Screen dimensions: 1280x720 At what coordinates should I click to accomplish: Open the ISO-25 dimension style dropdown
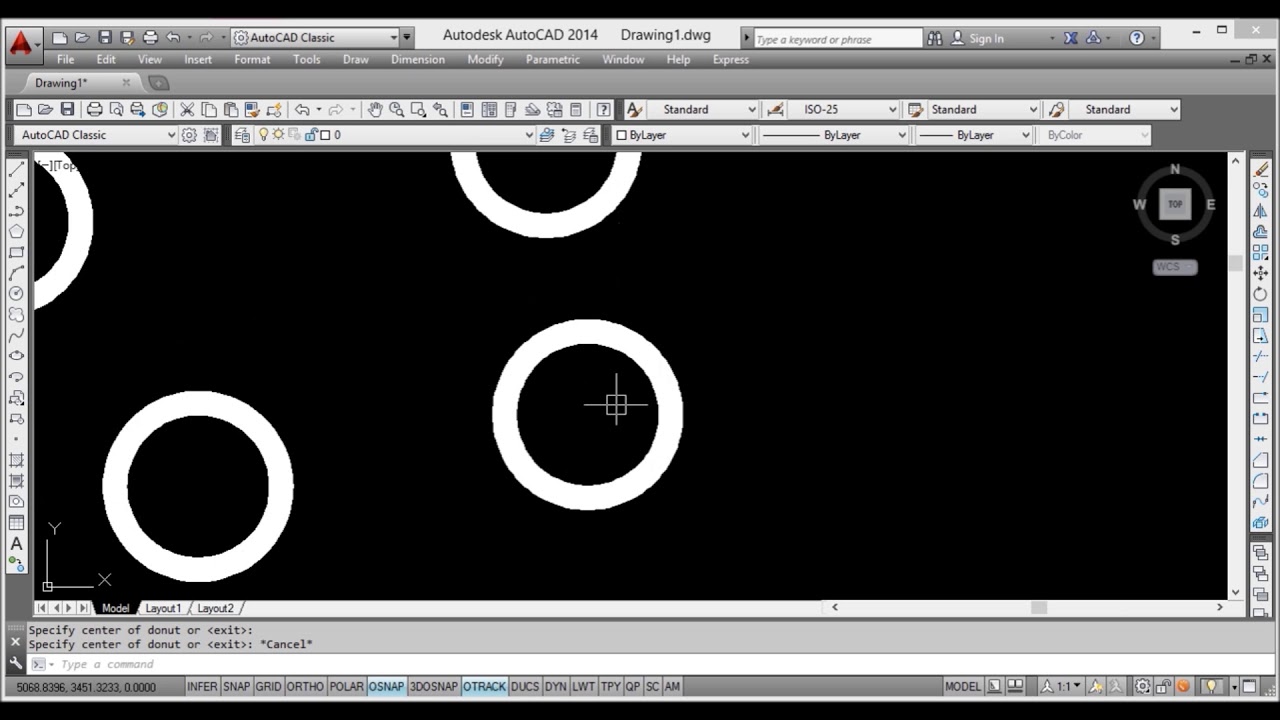[843, 109]
